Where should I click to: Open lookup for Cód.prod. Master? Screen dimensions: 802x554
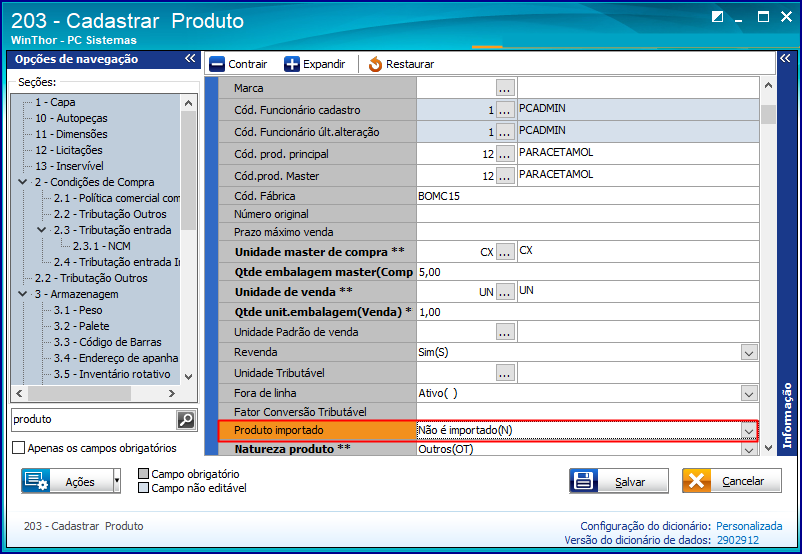pyautogui.click(x=505, y=175)
